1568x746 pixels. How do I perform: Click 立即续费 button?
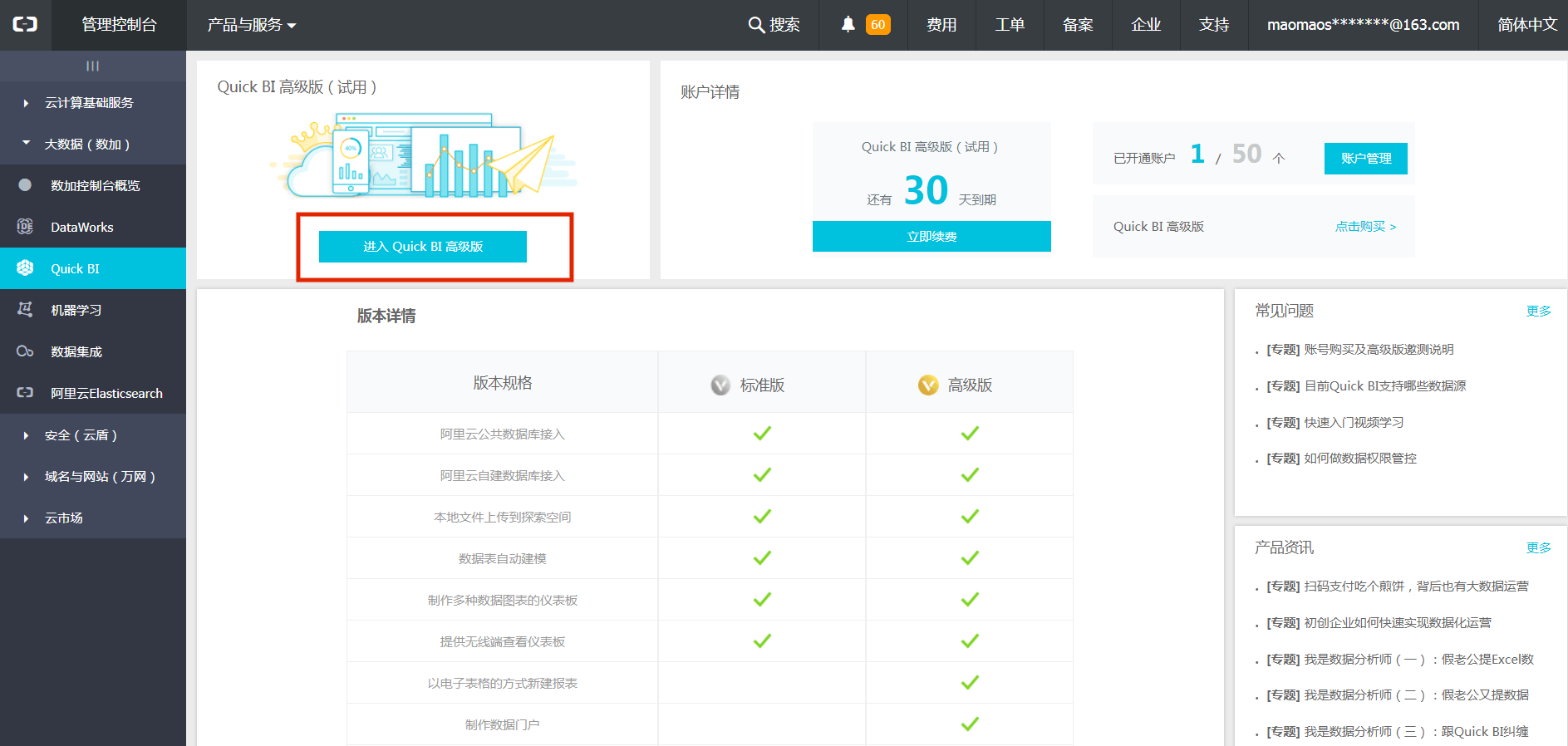pyautogui.click(x=931, y=236)
